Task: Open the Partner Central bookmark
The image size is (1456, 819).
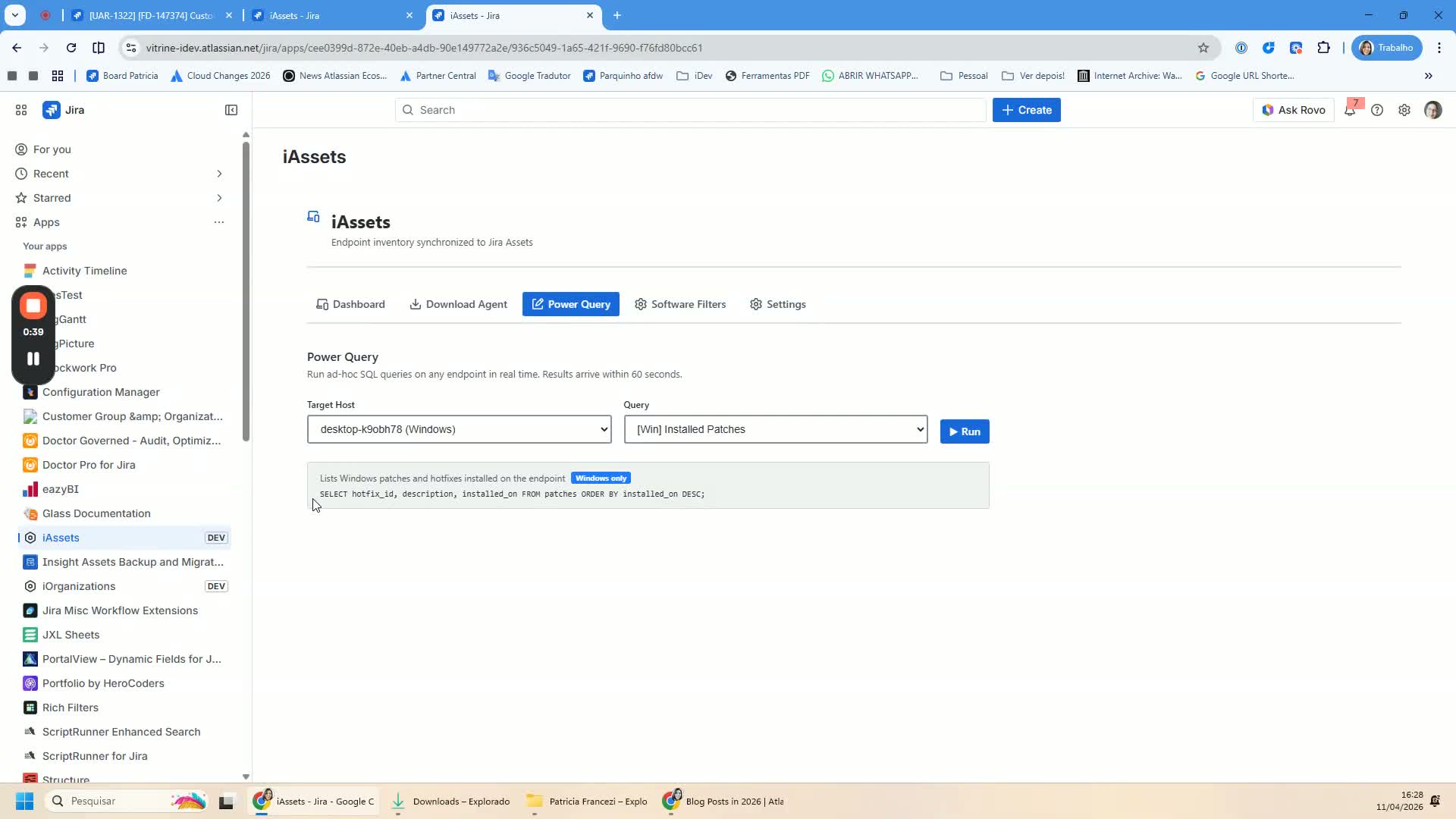Action: (438, 76)
